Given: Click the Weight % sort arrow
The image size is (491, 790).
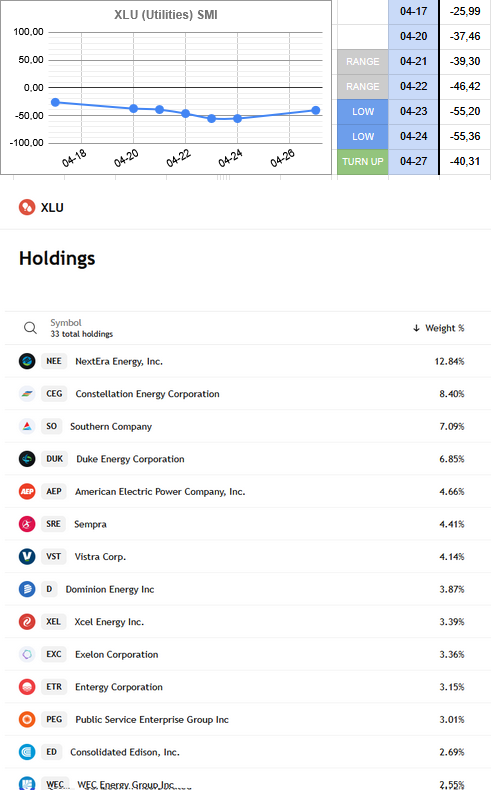Looking at the screenshot, I should click(x=416, y=328).
